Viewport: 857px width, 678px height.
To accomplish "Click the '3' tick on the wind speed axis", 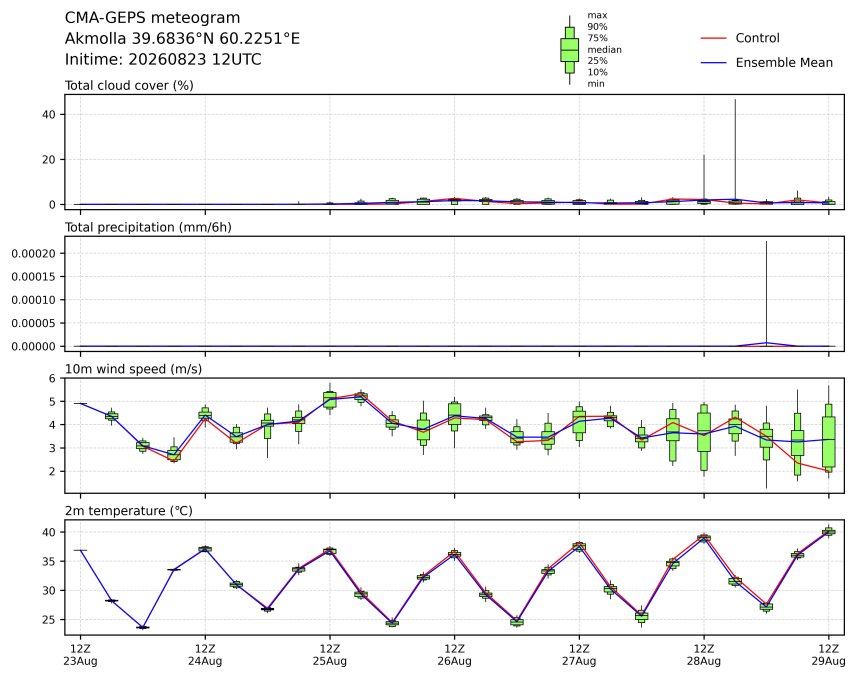I will tap(52, 448).
